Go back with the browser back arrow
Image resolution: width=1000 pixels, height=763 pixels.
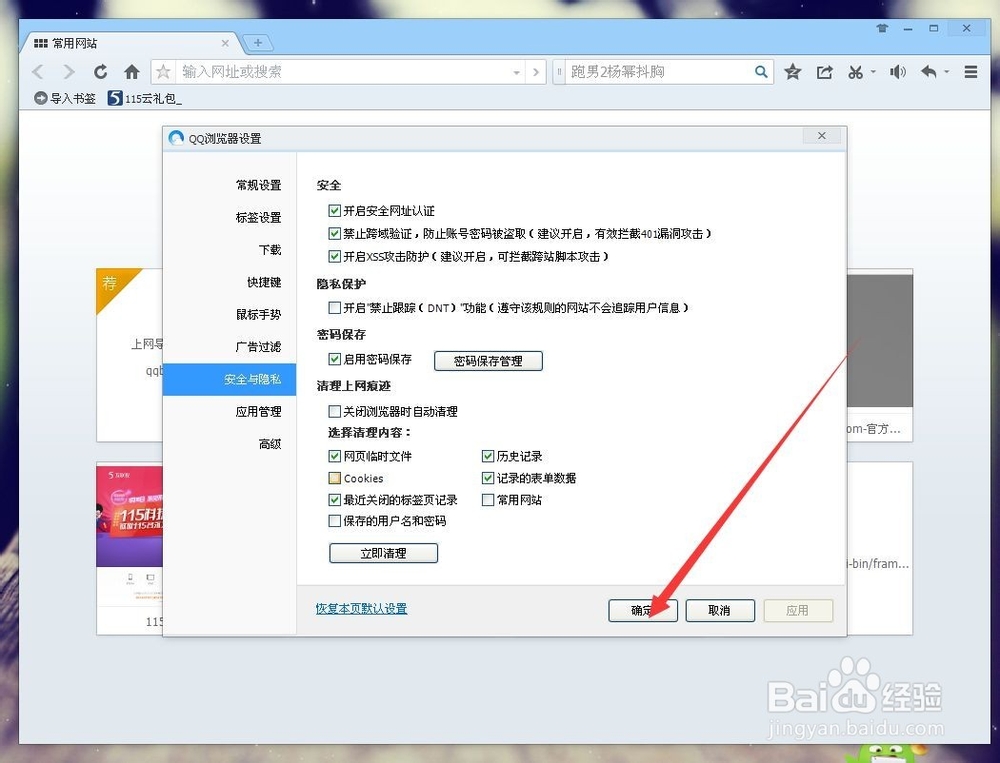coord(38,72)
